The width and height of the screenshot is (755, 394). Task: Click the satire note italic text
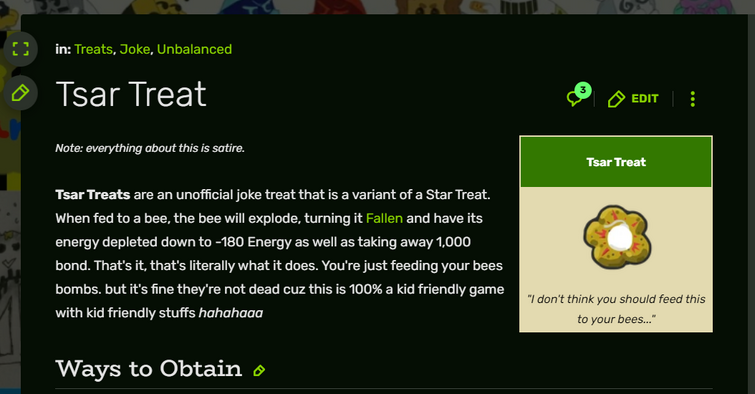pos(150,148)
